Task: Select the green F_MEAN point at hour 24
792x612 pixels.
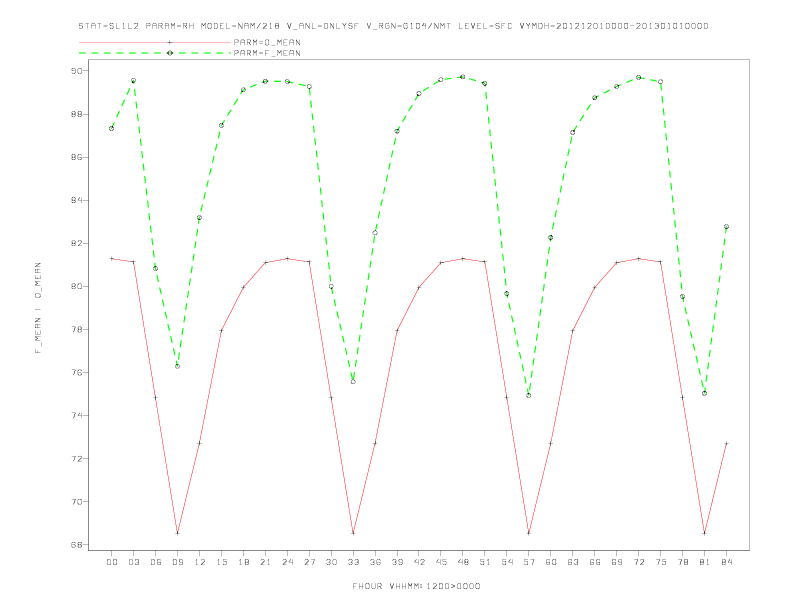Action: coord(287,81)
